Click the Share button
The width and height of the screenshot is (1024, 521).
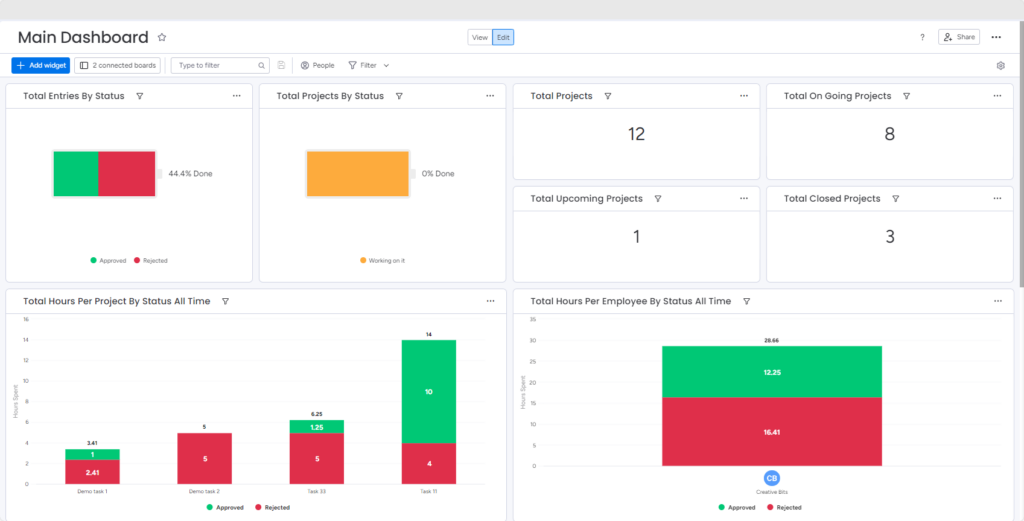click(x=959, y=37)
